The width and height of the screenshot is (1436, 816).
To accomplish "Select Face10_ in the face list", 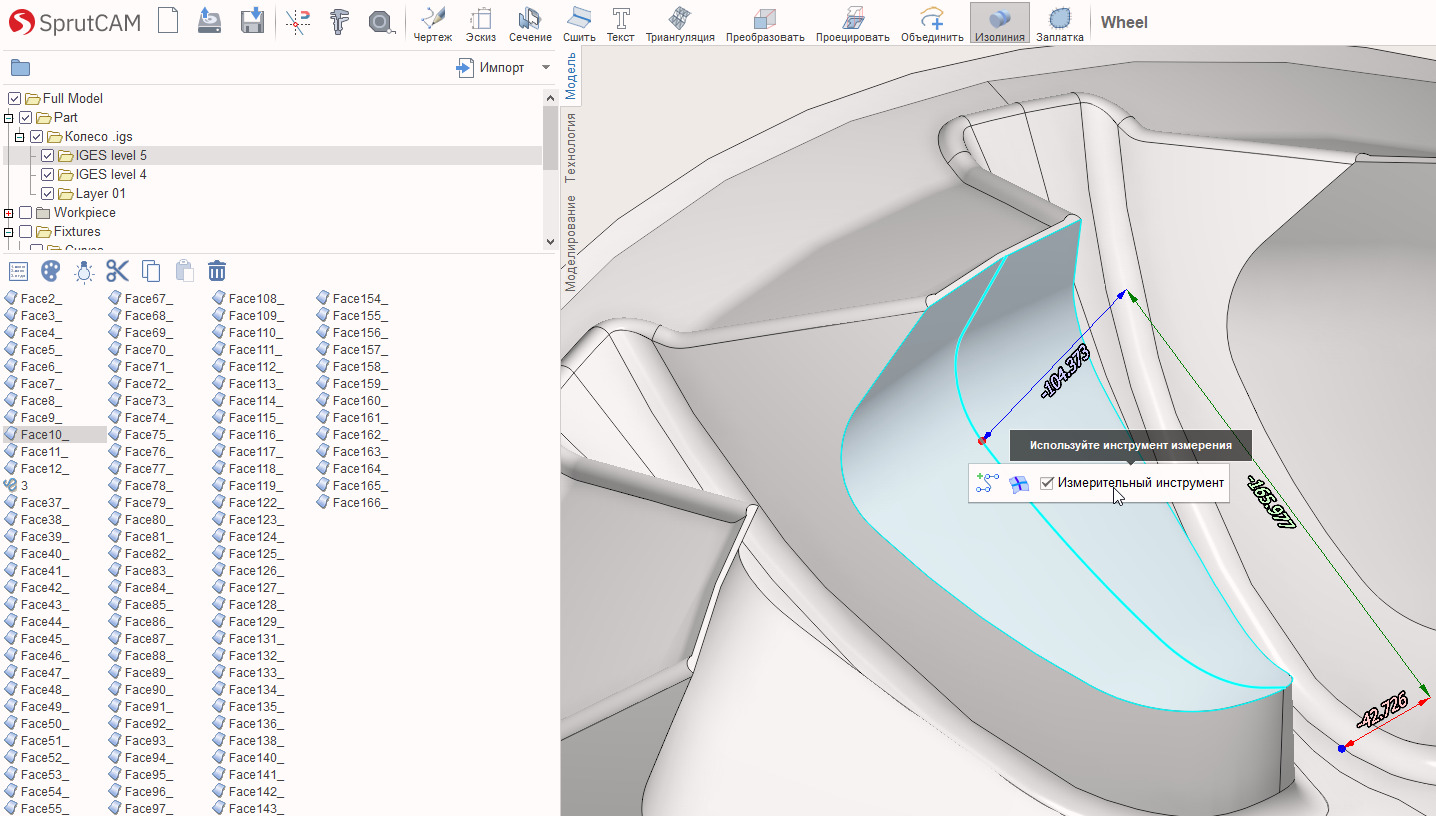I will (x=55, y=435).
